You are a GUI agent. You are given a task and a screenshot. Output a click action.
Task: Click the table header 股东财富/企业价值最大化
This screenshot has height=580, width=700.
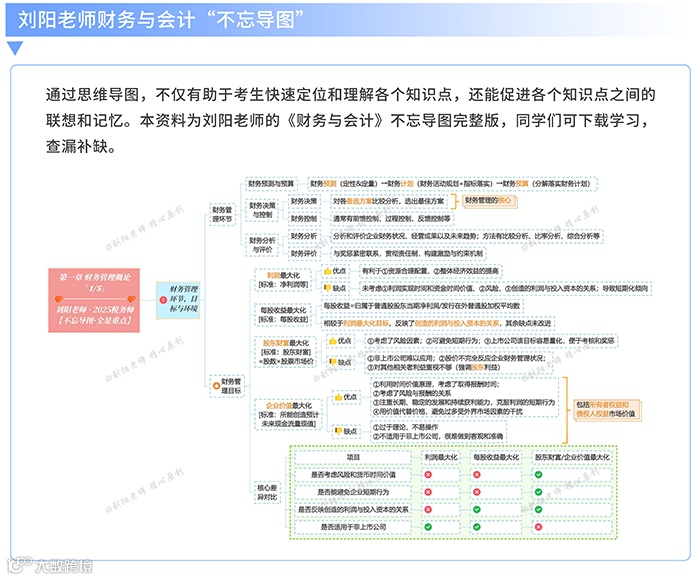point(572,457)
